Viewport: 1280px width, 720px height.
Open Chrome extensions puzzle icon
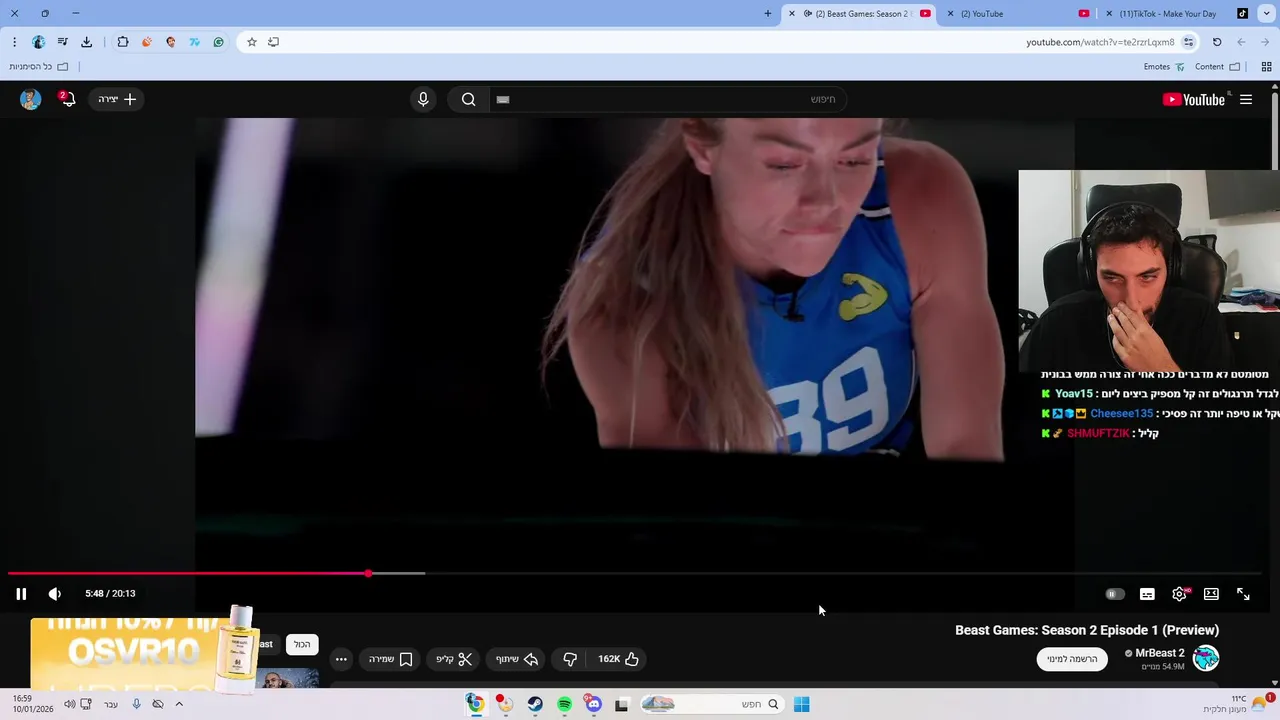point(123,42)
